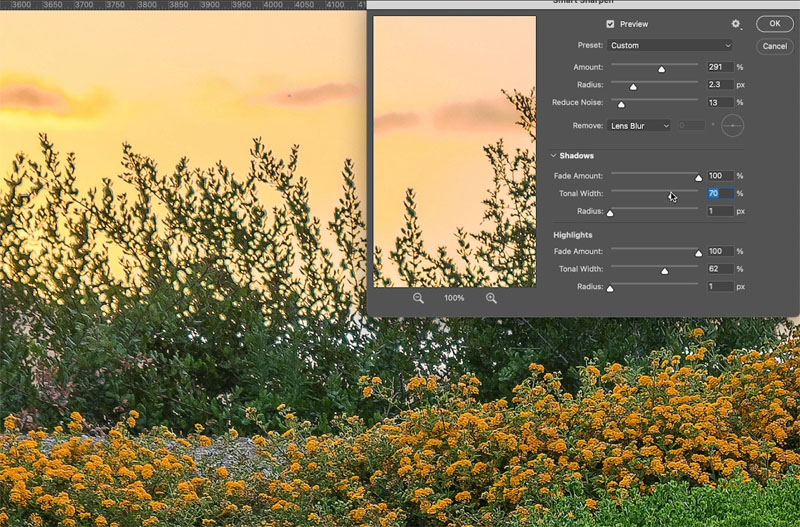Viewport: 800px width, 527px height.
Task: Click the Shadows Fade Amount field
Action: coord(720,175)
